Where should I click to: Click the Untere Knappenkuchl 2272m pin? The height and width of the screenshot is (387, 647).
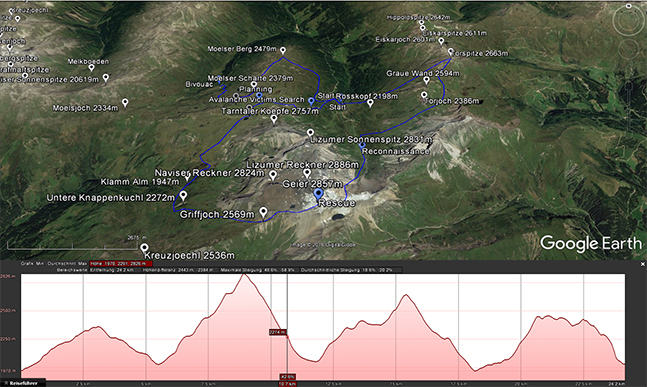point(183,195)
